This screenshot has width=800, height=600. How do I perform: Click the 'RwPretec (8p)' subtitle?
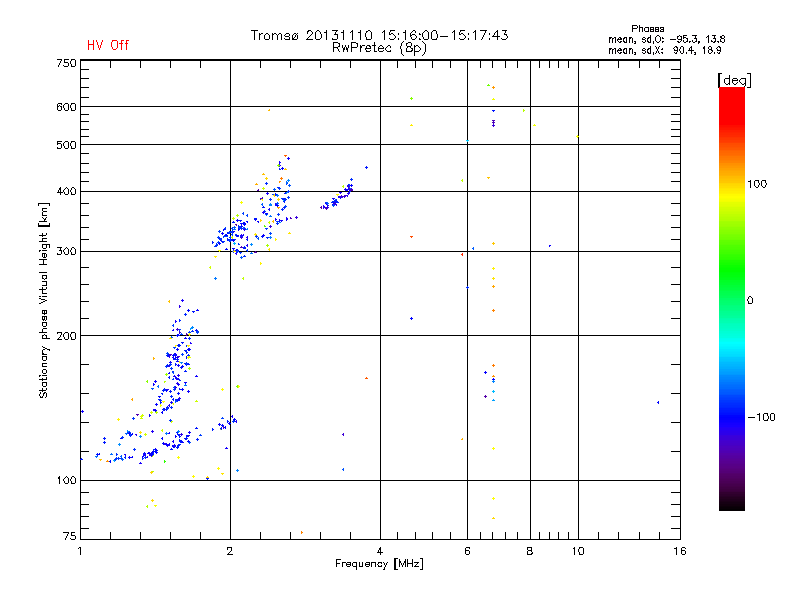[379, 48]
